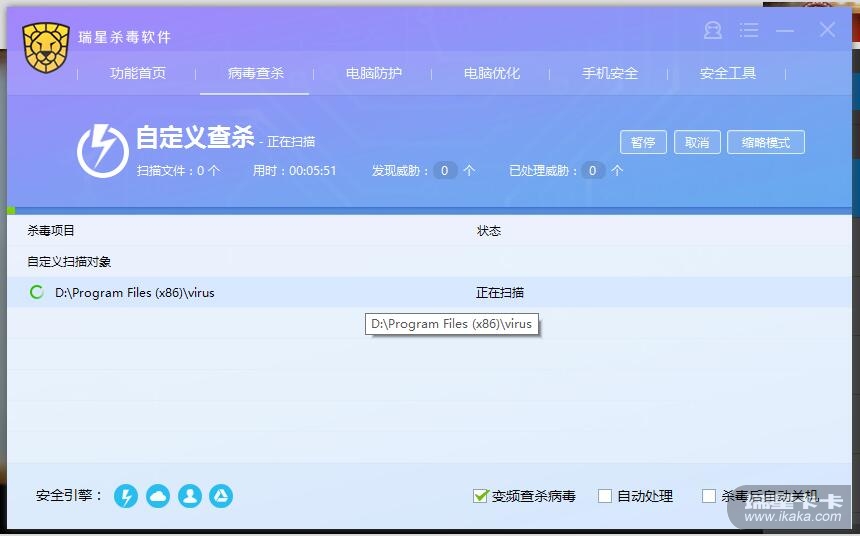
Task: Click 自定义扫描对象 group label
Action: [69, 262]
